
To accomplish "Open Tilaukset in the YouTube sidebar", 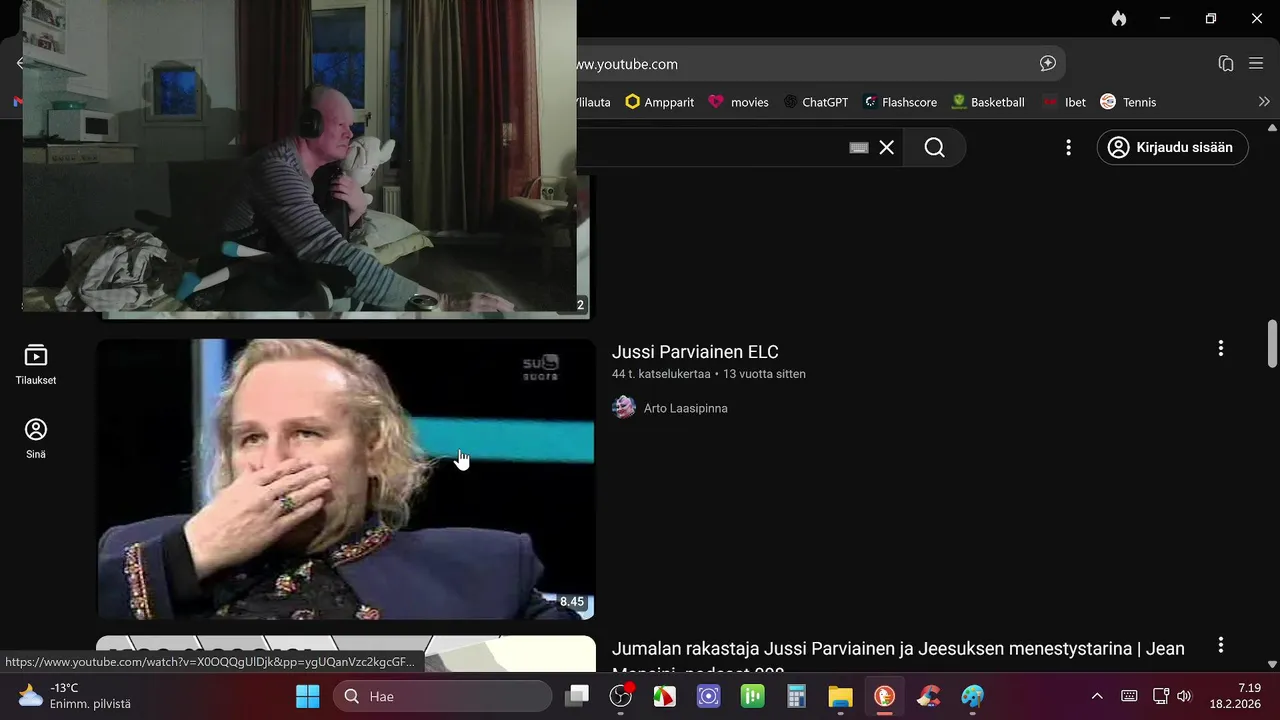I will 36,365.
